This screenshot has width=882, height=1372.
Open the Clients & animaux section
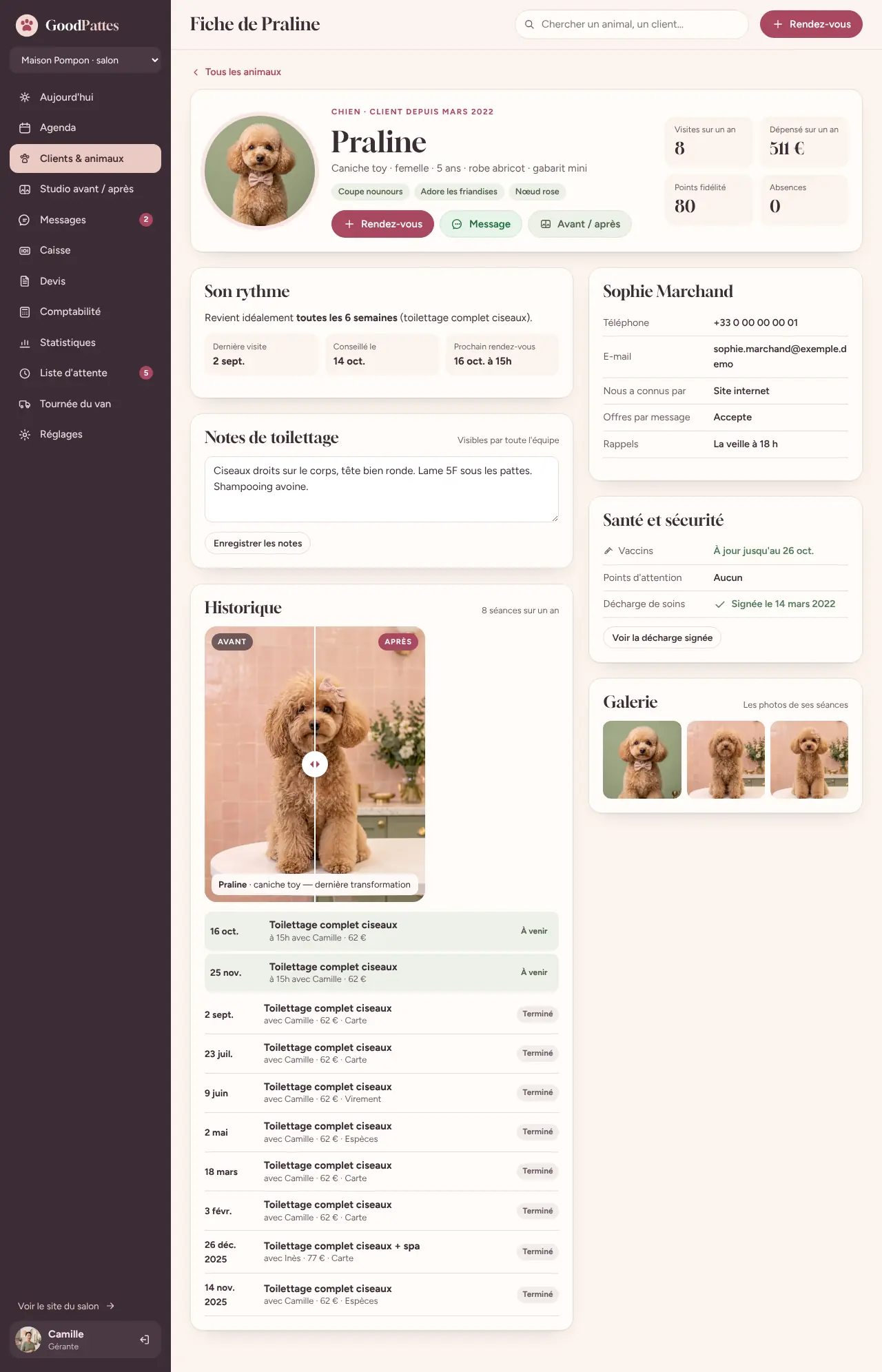[x=85, y=158]
